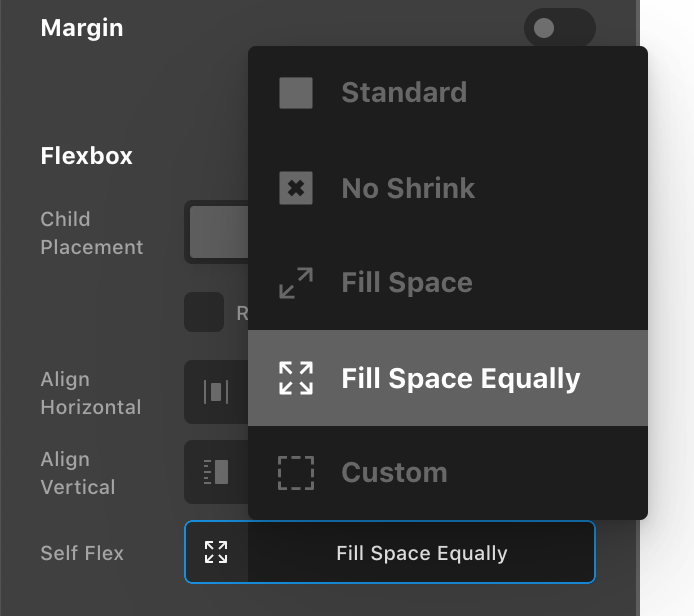Choose the No Shrink menu option

(x=447, y=188)
